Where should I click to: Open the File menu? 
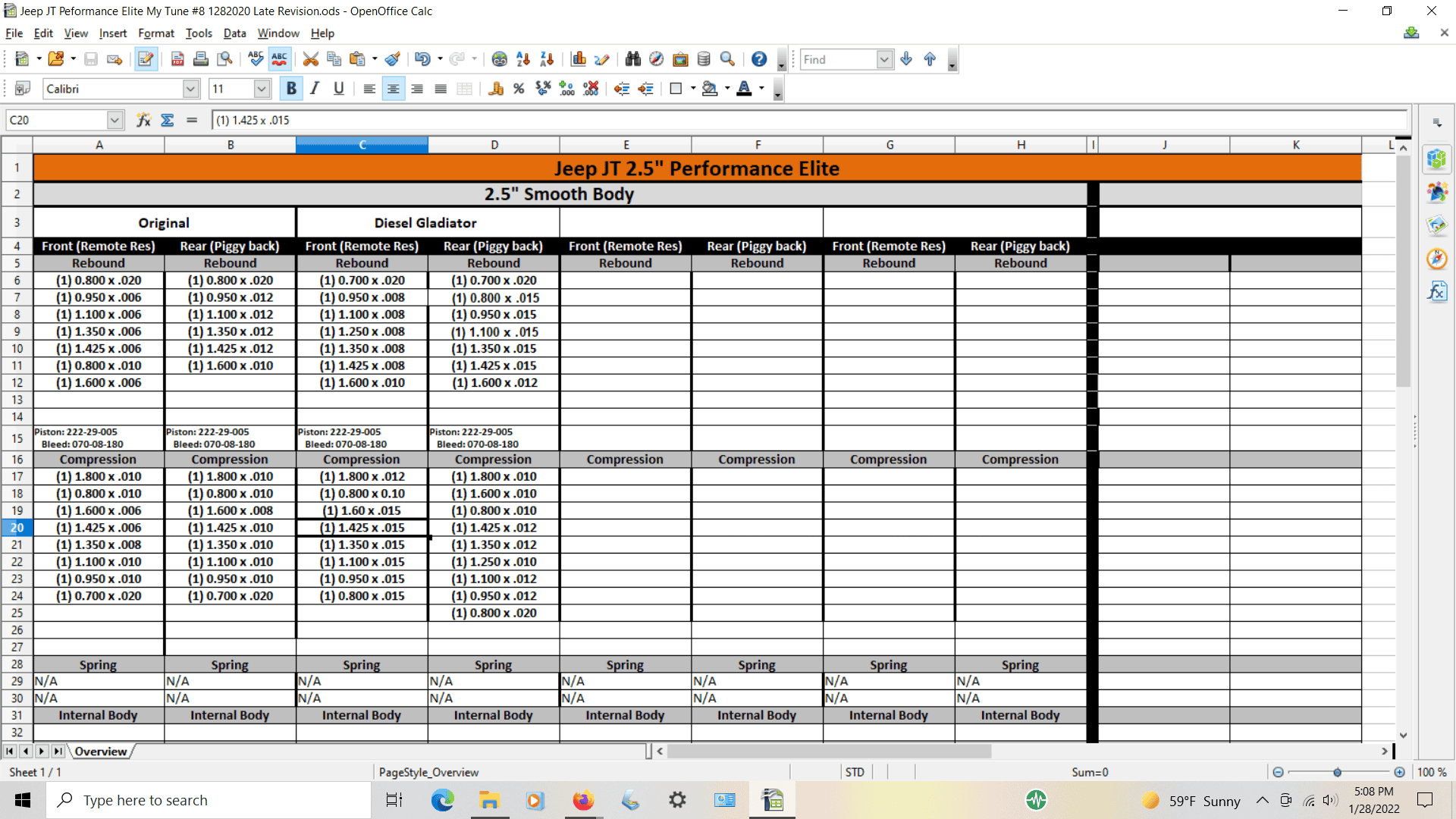(14, 33)
